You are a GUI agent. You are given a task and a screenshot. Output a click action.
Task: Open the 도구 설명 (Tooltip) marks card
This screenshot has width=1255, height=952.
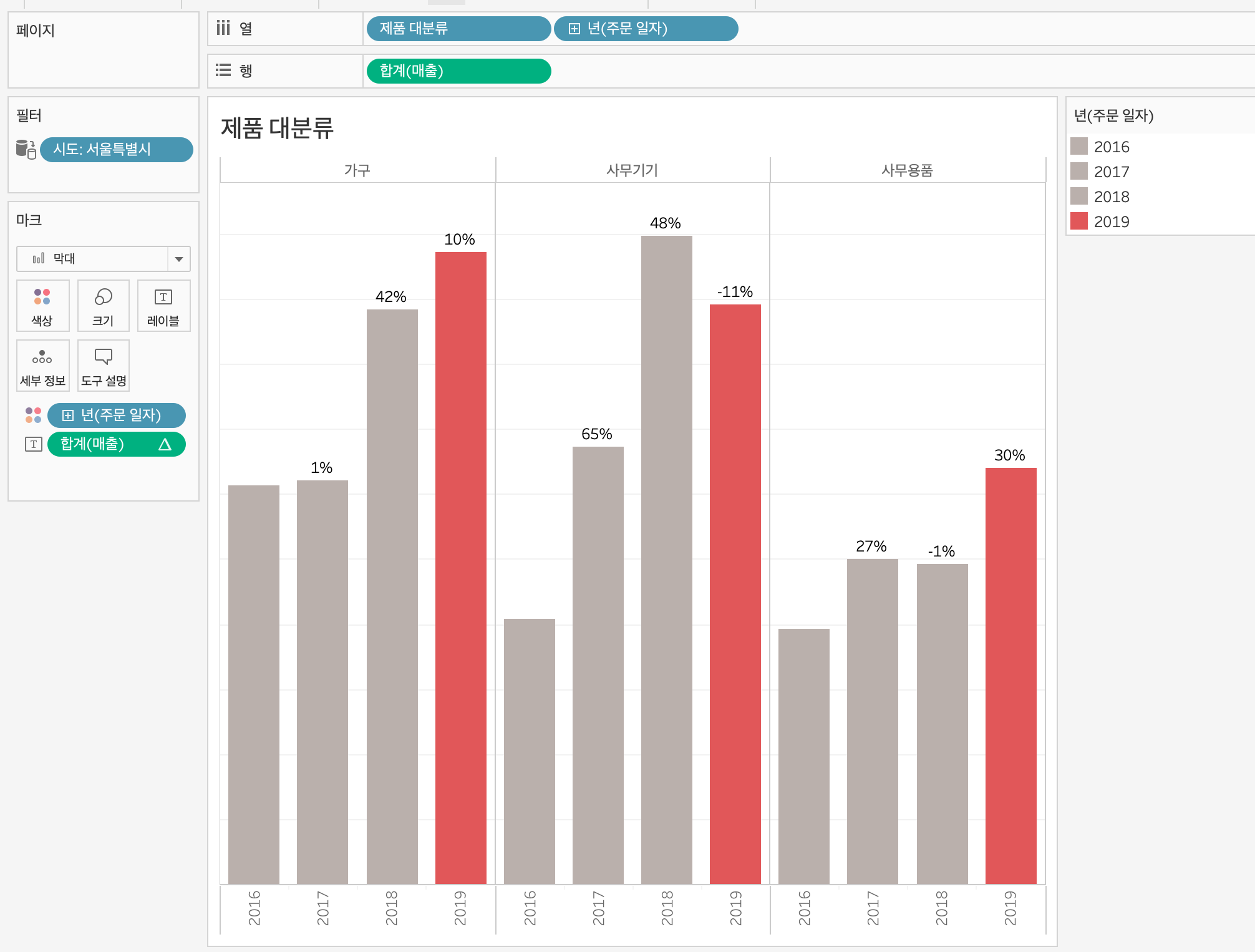(103, 365)
